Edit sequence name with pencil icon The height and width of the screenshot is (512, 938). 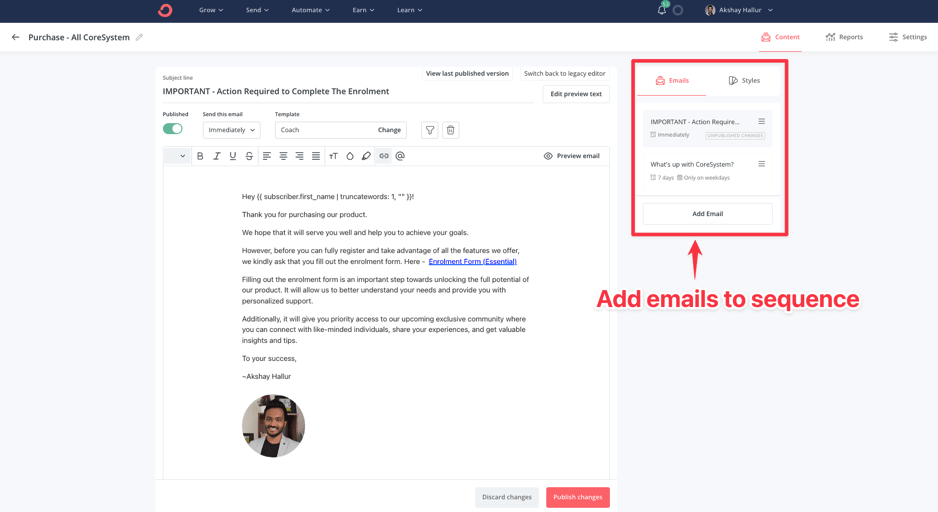(x=139, y=37)
